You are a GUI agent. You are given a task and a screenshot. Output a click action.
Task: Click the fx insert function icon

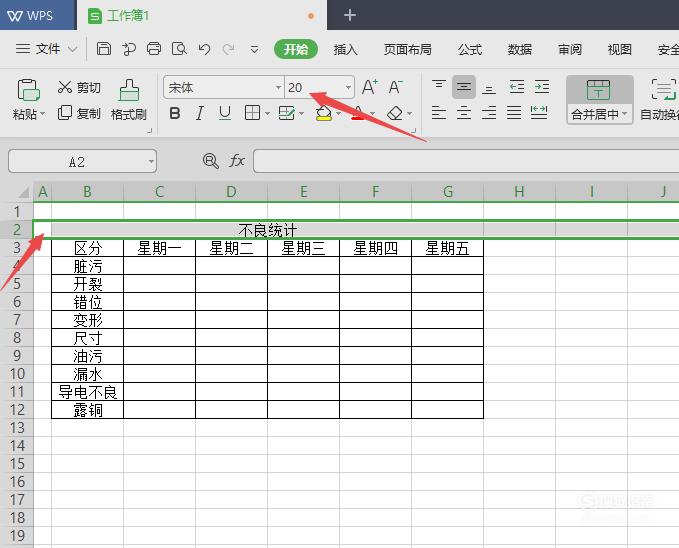tap(237, 161)
